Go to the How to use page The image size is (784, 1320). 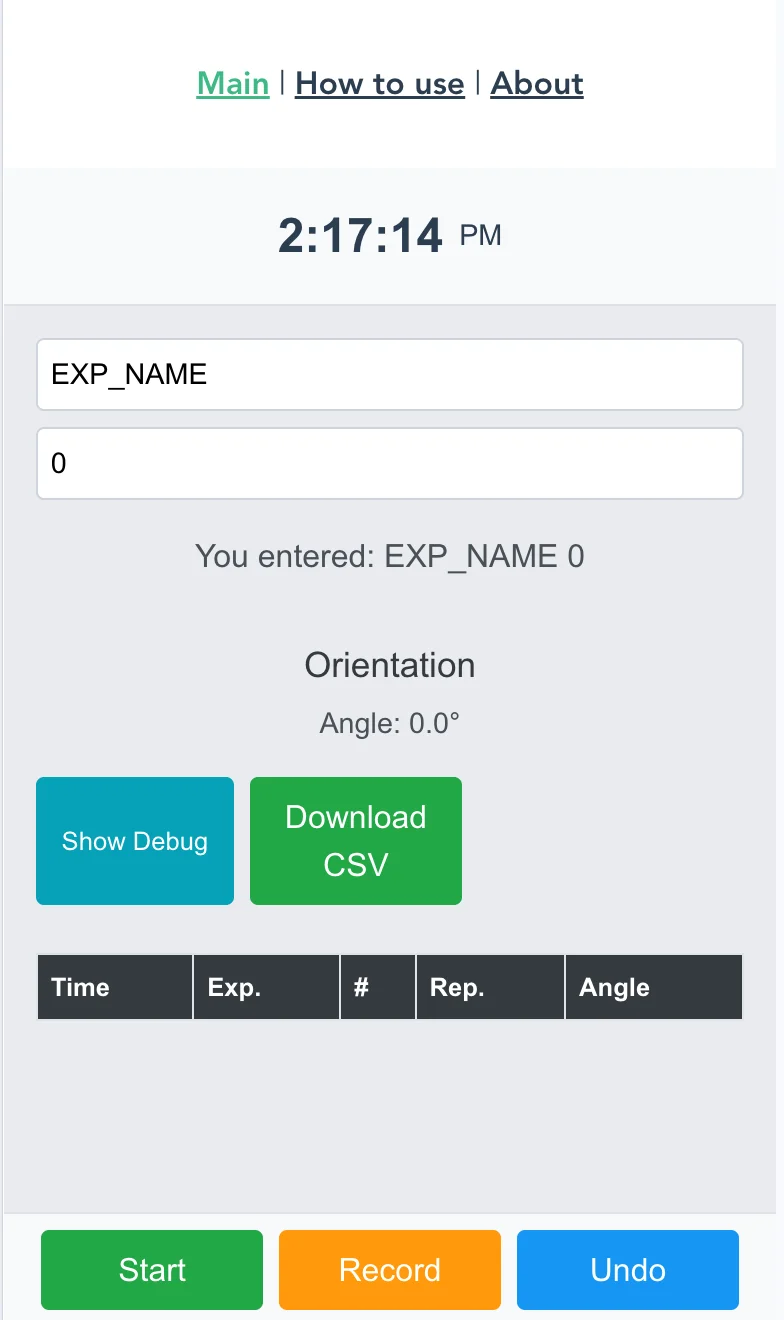pos(380,84)
